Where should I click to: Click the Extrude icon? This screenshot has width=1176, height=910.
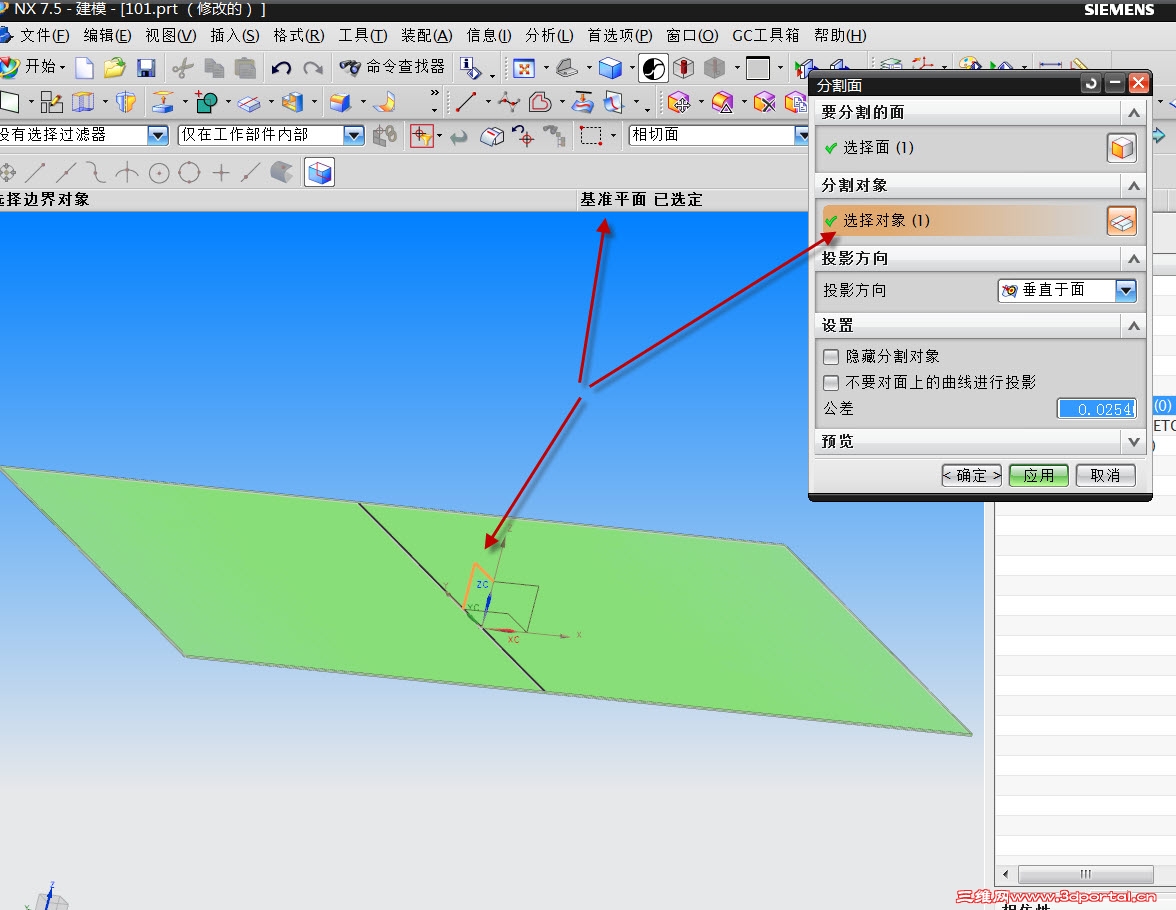(x=82, y=102)
